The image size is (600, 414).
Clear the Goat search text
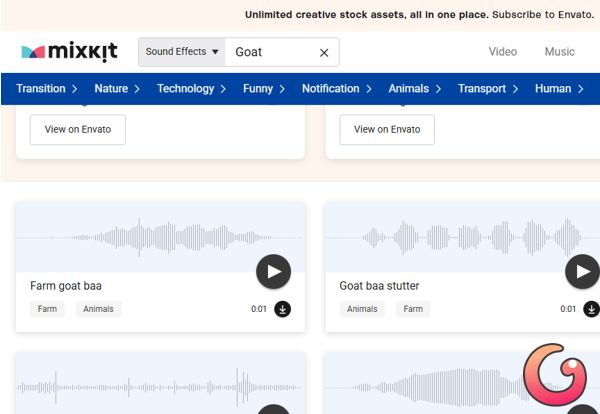point(324,53)
